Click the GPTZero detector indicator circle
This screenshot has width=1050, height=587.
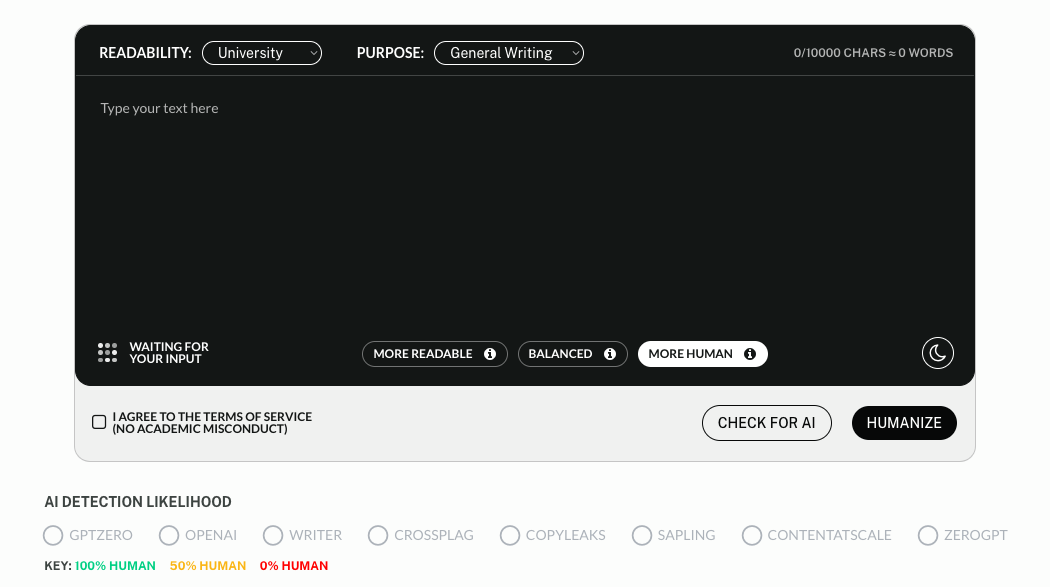point(53,535)
